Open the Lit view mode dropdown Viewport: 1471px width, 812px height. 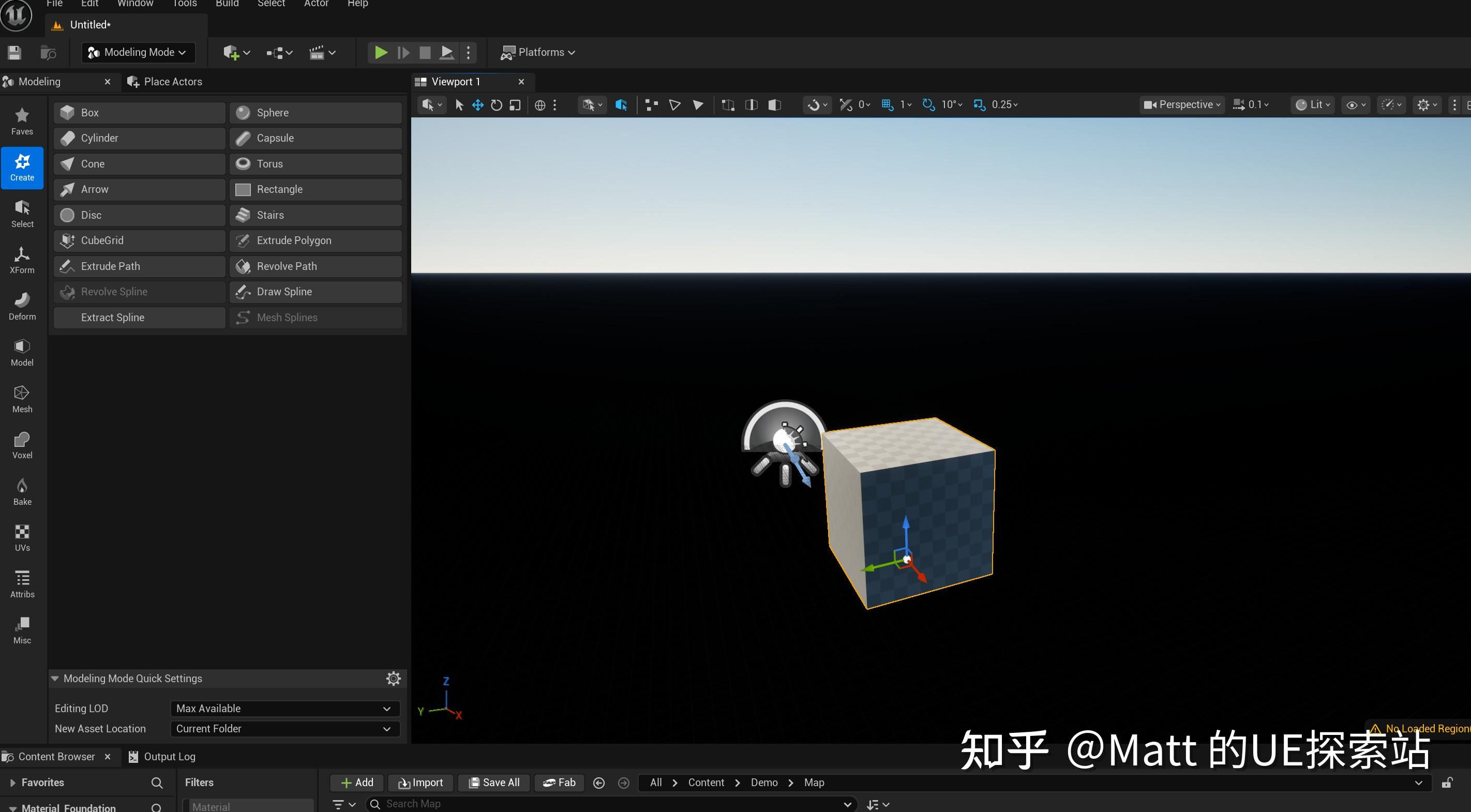click(1312, 104)
